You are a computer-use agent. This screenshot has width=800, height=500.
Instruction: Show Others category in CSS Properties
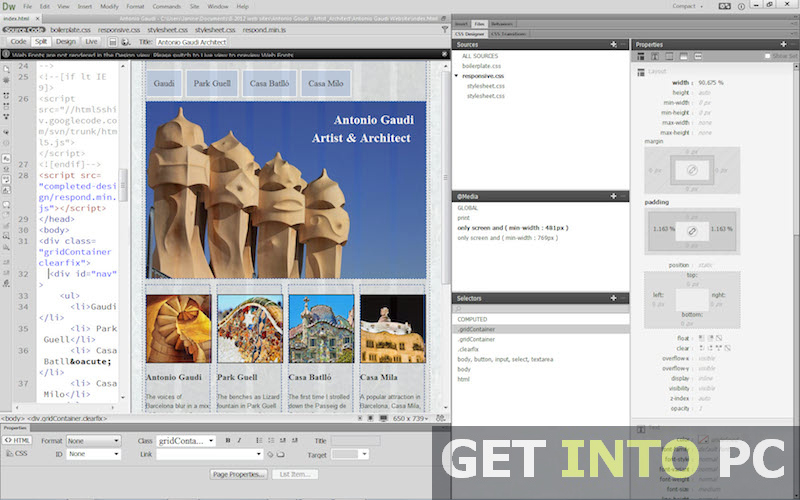tap(698, 56)
